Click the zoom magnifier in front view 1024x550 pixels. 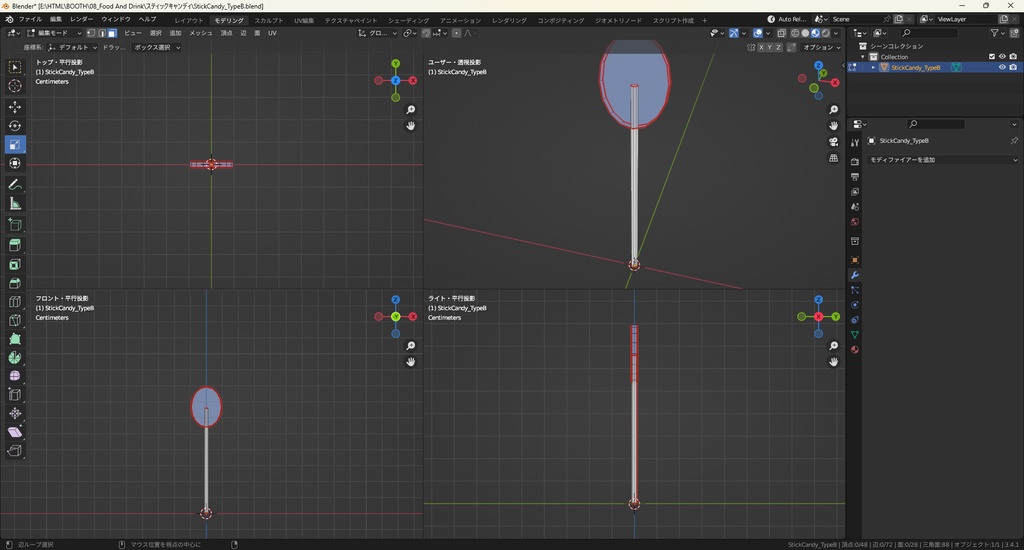(x=411, y=346)
